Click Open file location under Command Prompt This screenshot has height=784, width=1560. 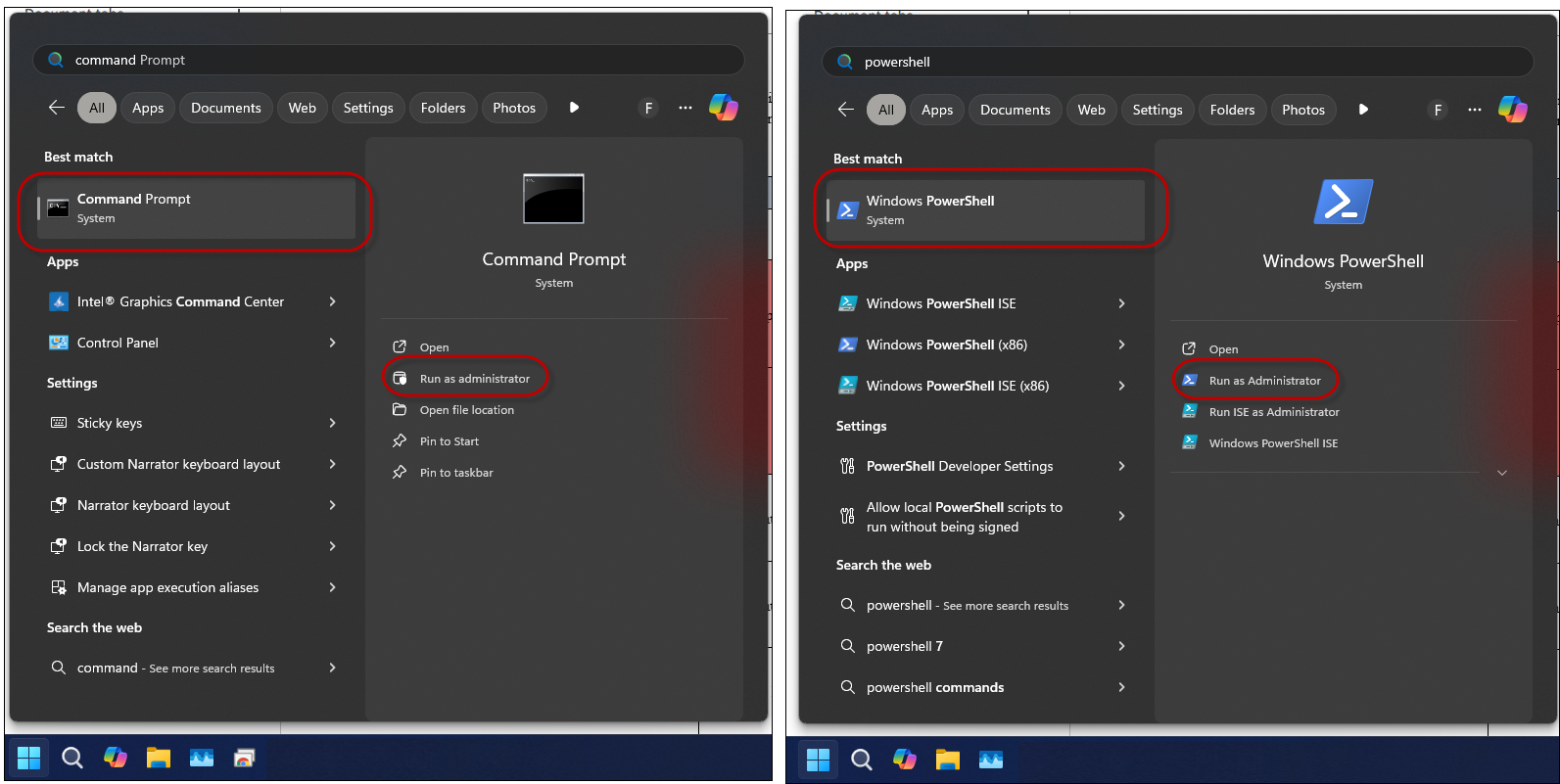point(466,410)
